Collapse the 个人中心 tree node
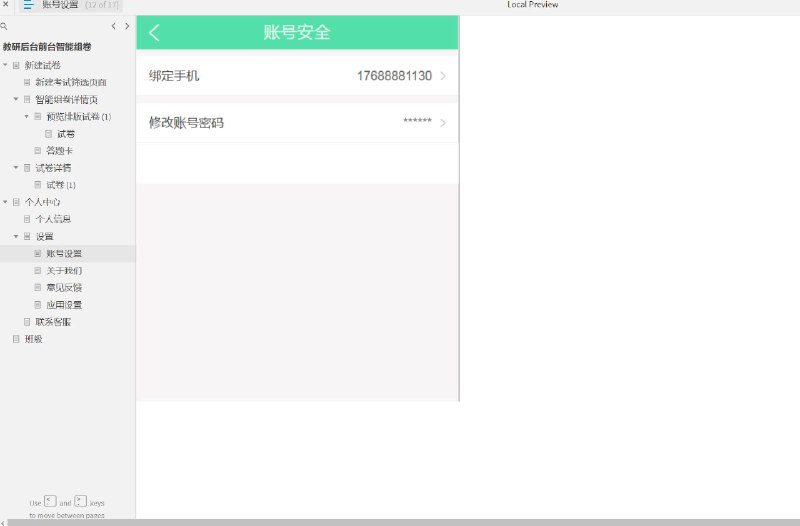The width and height of the screenshot is (800, 526). 5,202
